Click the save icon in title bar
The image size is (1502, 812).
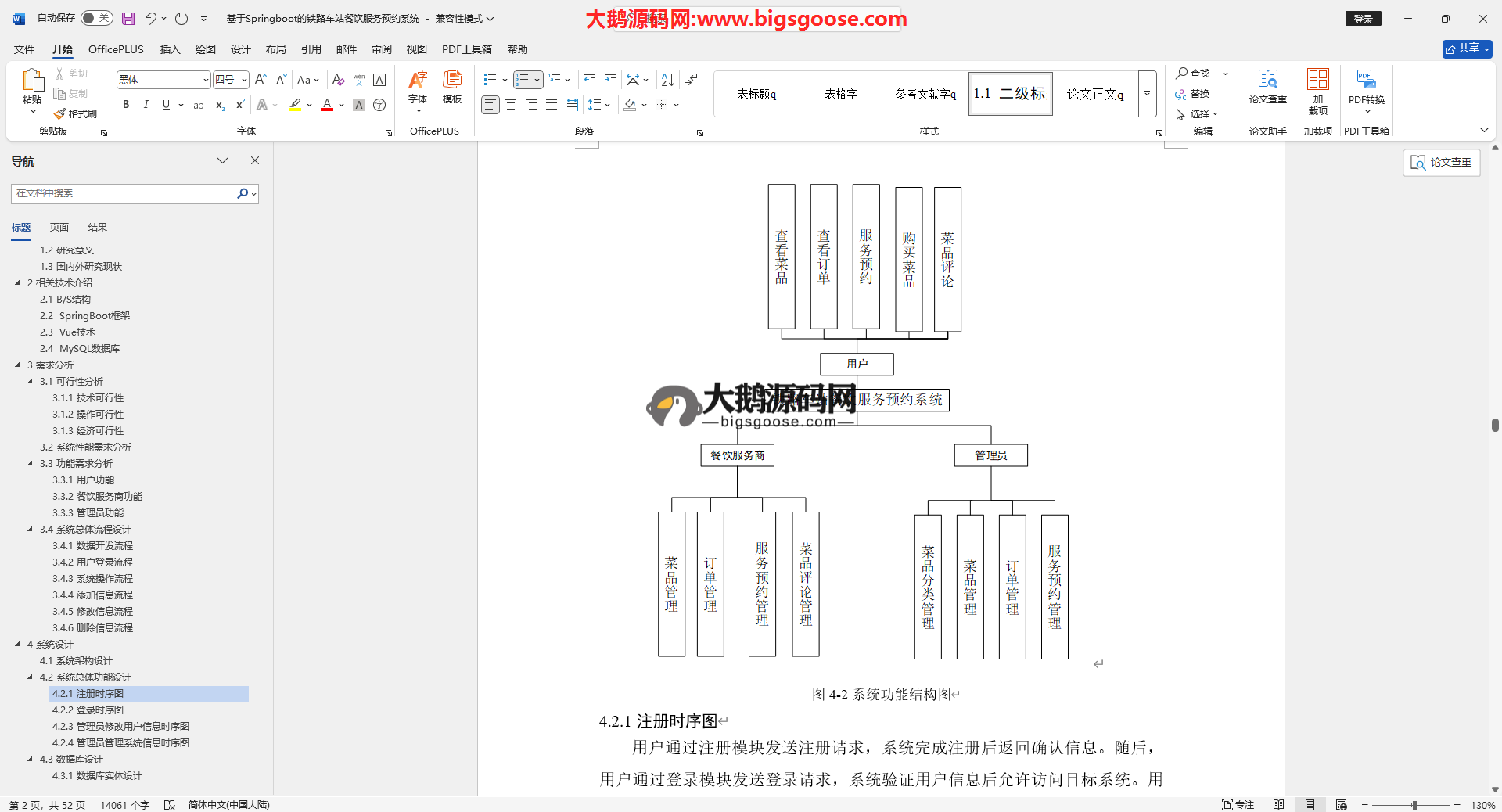click(128, 18)
